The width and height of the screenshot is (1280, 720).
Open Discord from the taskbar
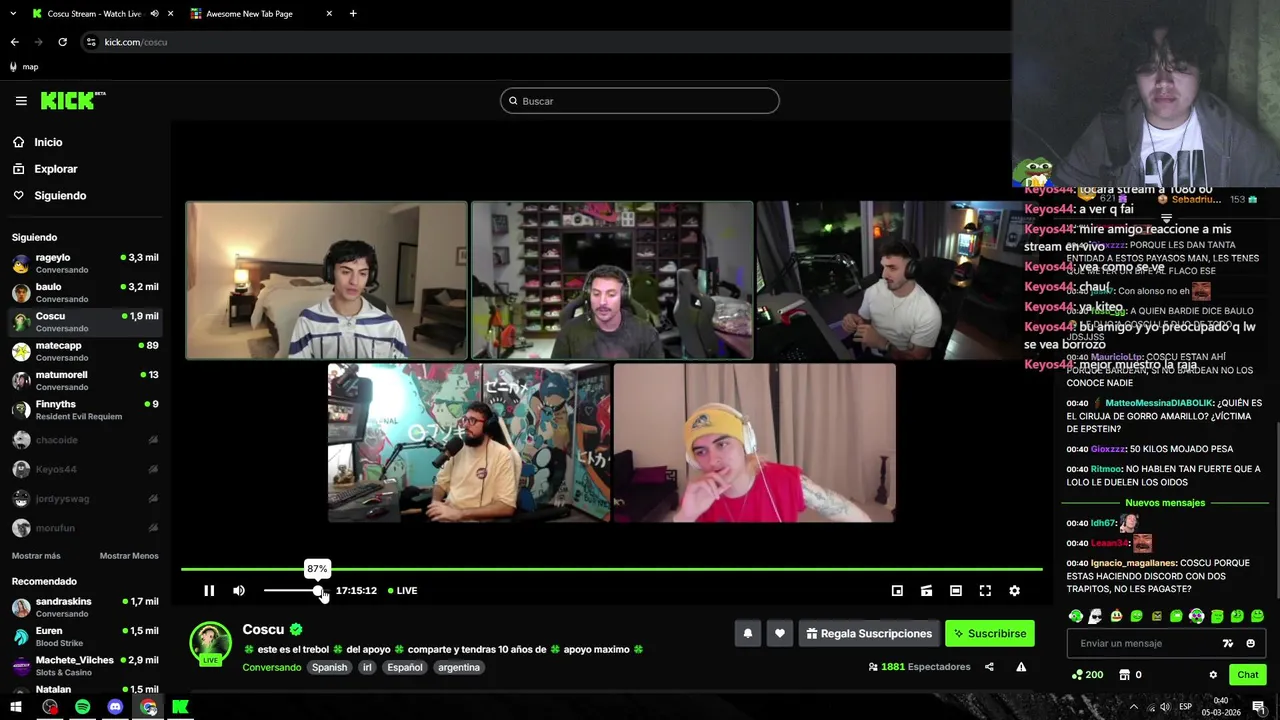click(115, 707)
